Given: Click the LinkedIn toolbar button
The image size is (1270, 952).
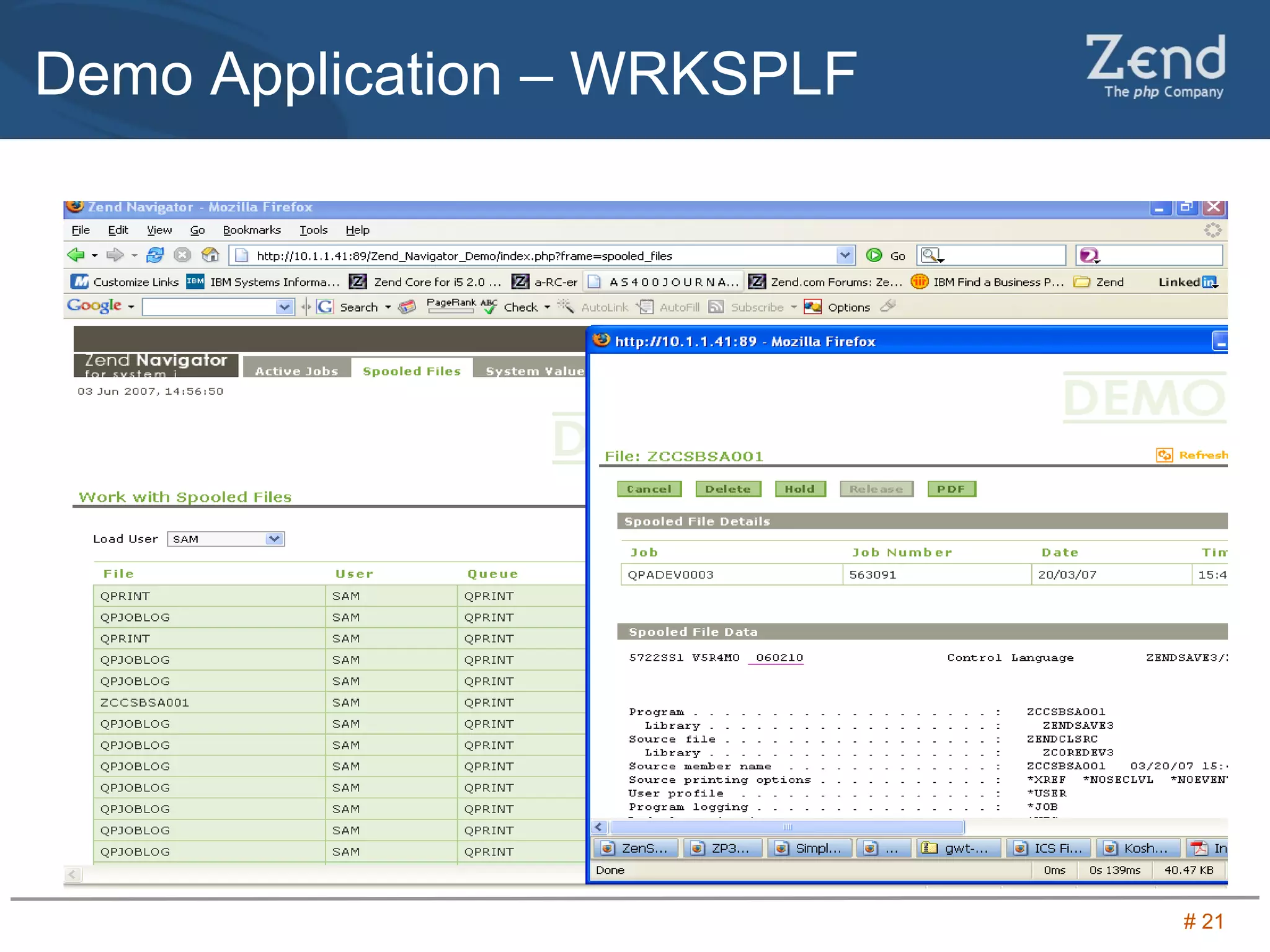Looking at the screenshot, I should pos(1188,282).
